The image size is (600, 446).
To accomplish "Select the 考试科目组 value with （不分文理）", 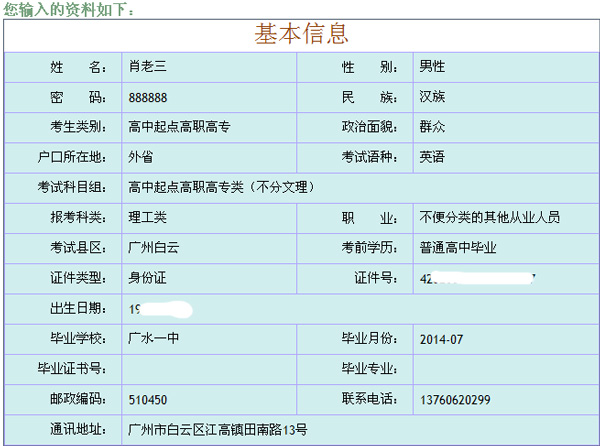I will [x=222, y=187].
